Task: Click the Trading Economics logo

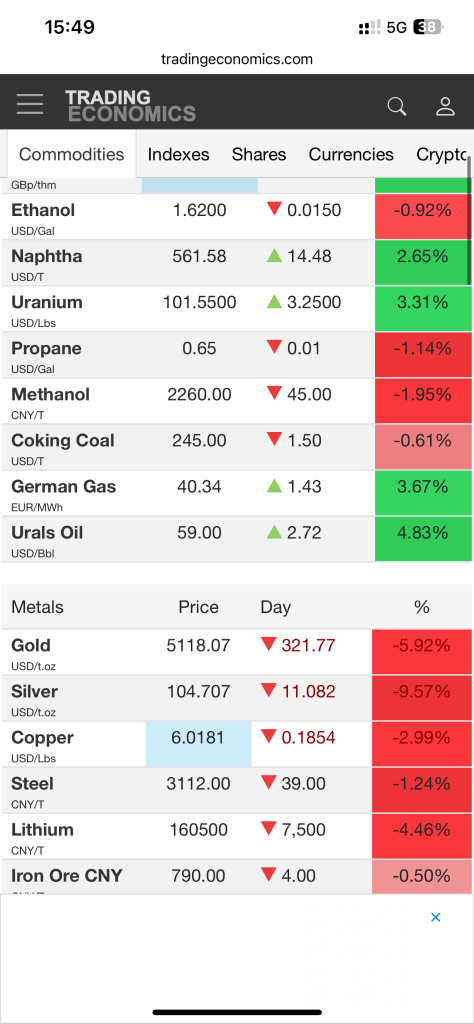Action: coord(131,106)
